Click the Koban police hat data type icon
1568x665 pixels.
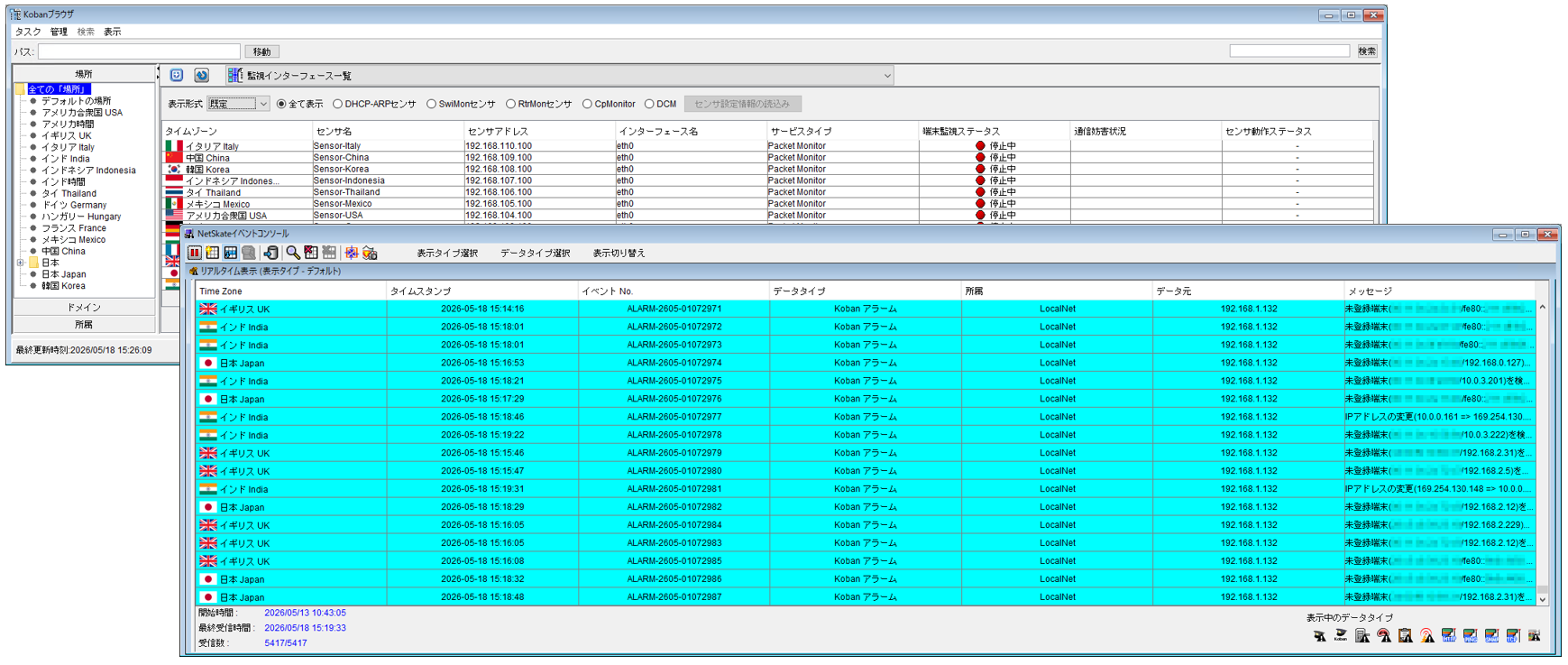coord(1341,636)
